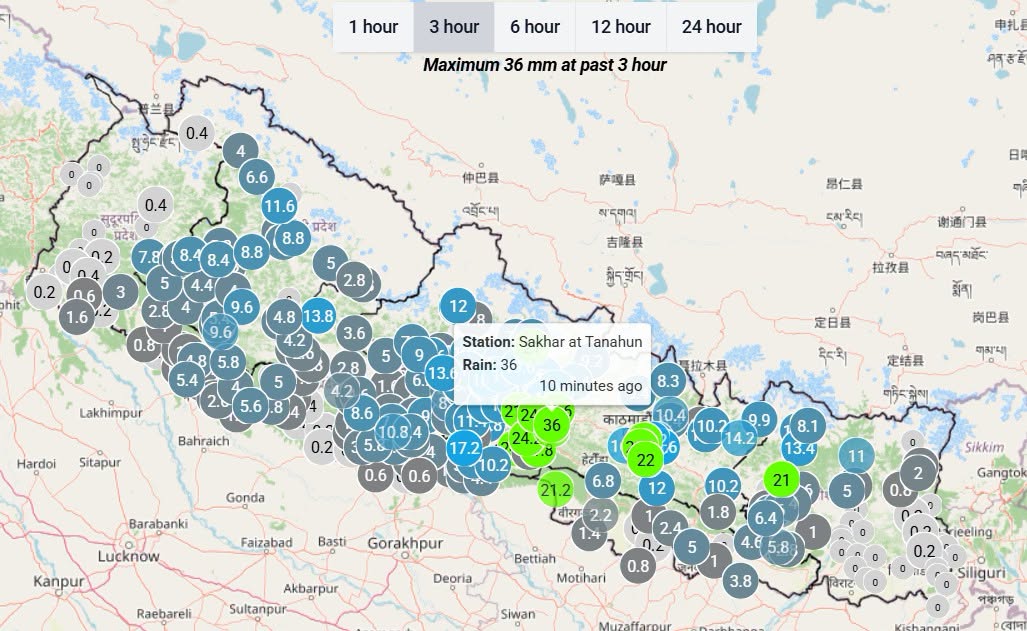Open the 4.4 station marker

pos(201,285)
